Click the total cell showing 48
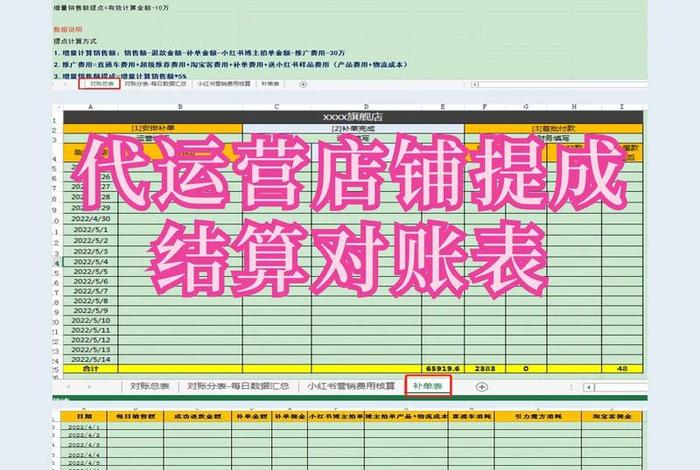This screenshot has width=700, height=470. (622, 369)
